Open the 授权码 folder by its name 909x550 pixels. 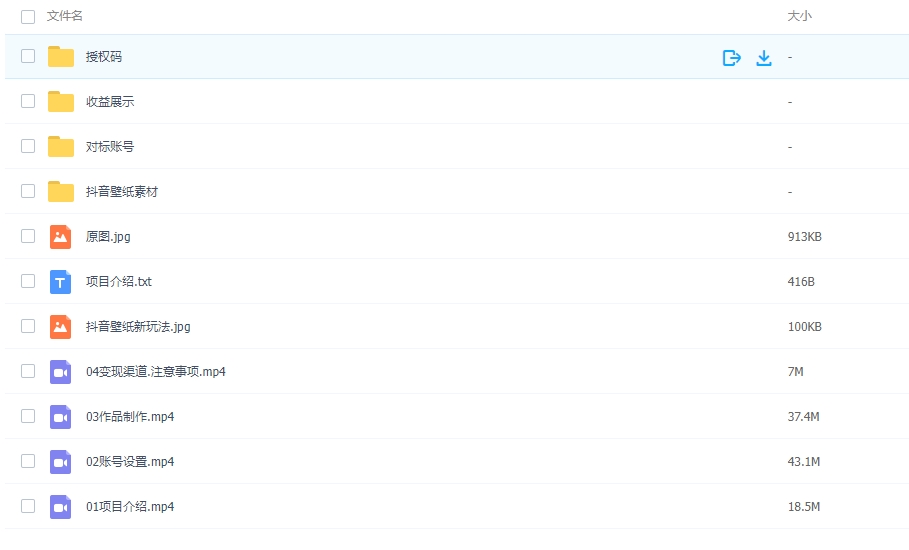click(x=104, y=57)
